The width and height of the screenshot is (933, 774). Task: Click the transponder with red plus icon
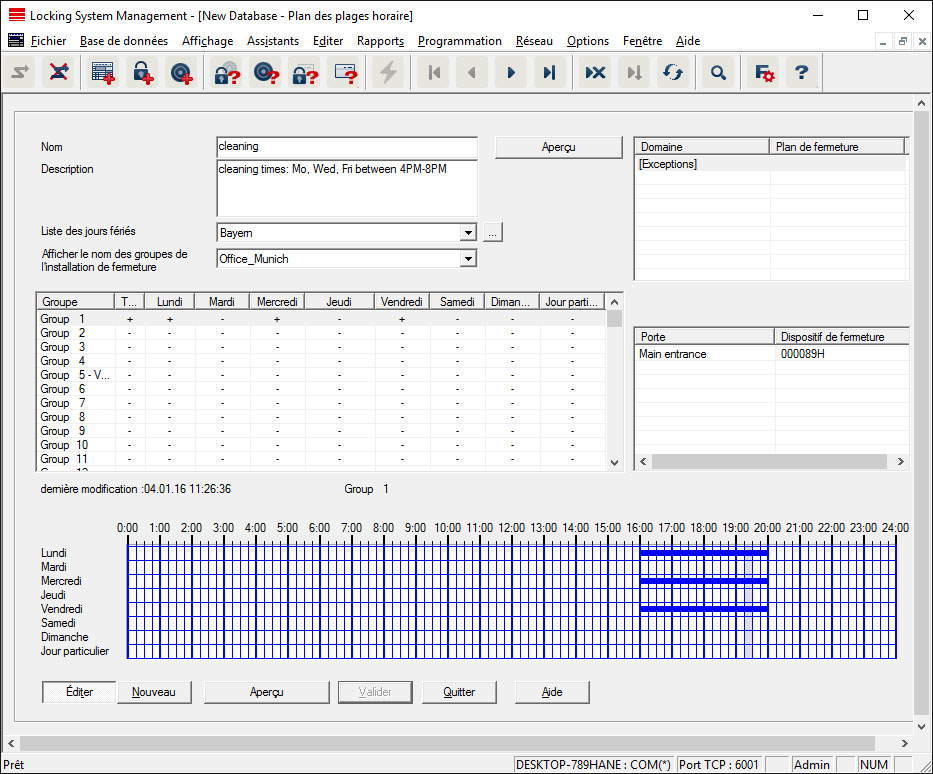pyautogui.click(x=181, y=73)
